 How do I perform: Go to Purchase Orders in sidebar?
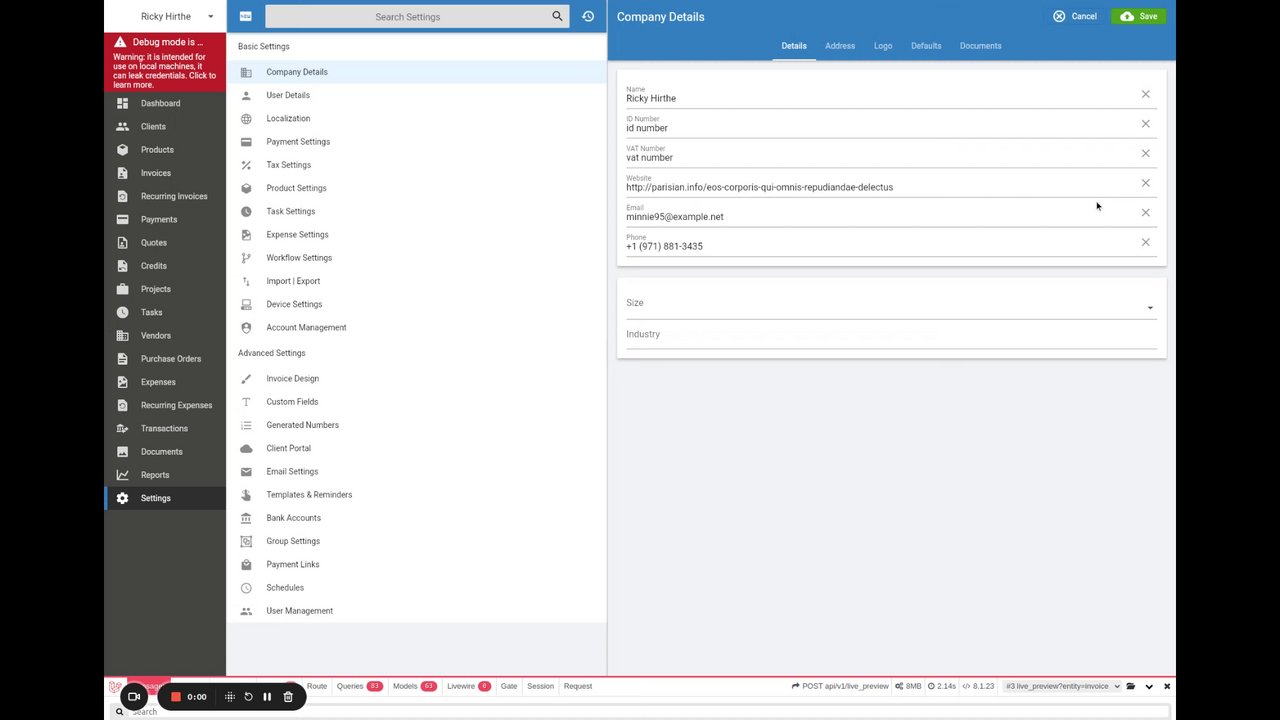click(x=165, y=359)
